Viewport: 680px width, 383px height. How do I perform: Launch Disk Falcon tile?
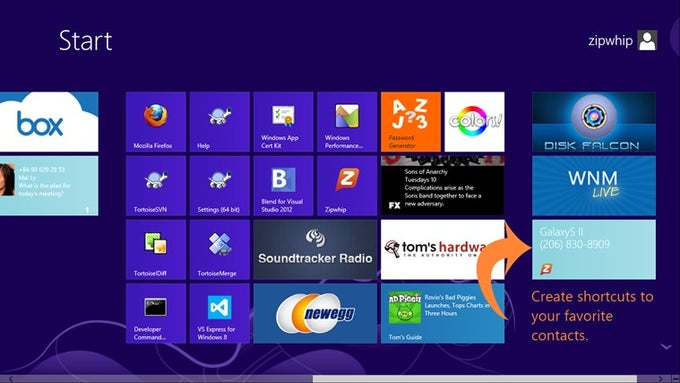[594, 122]
